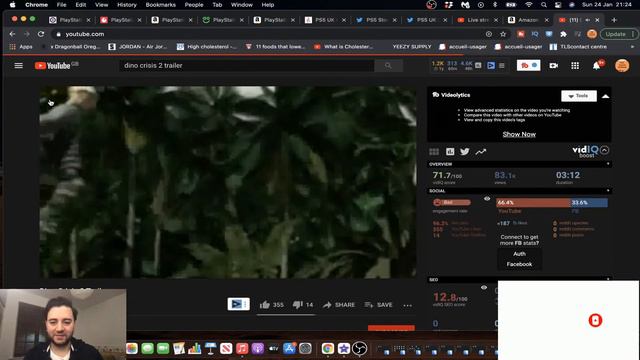640x360 pixels.
Task: Mute the active YouTube tab via speaker icon
Action: [588, 20]
